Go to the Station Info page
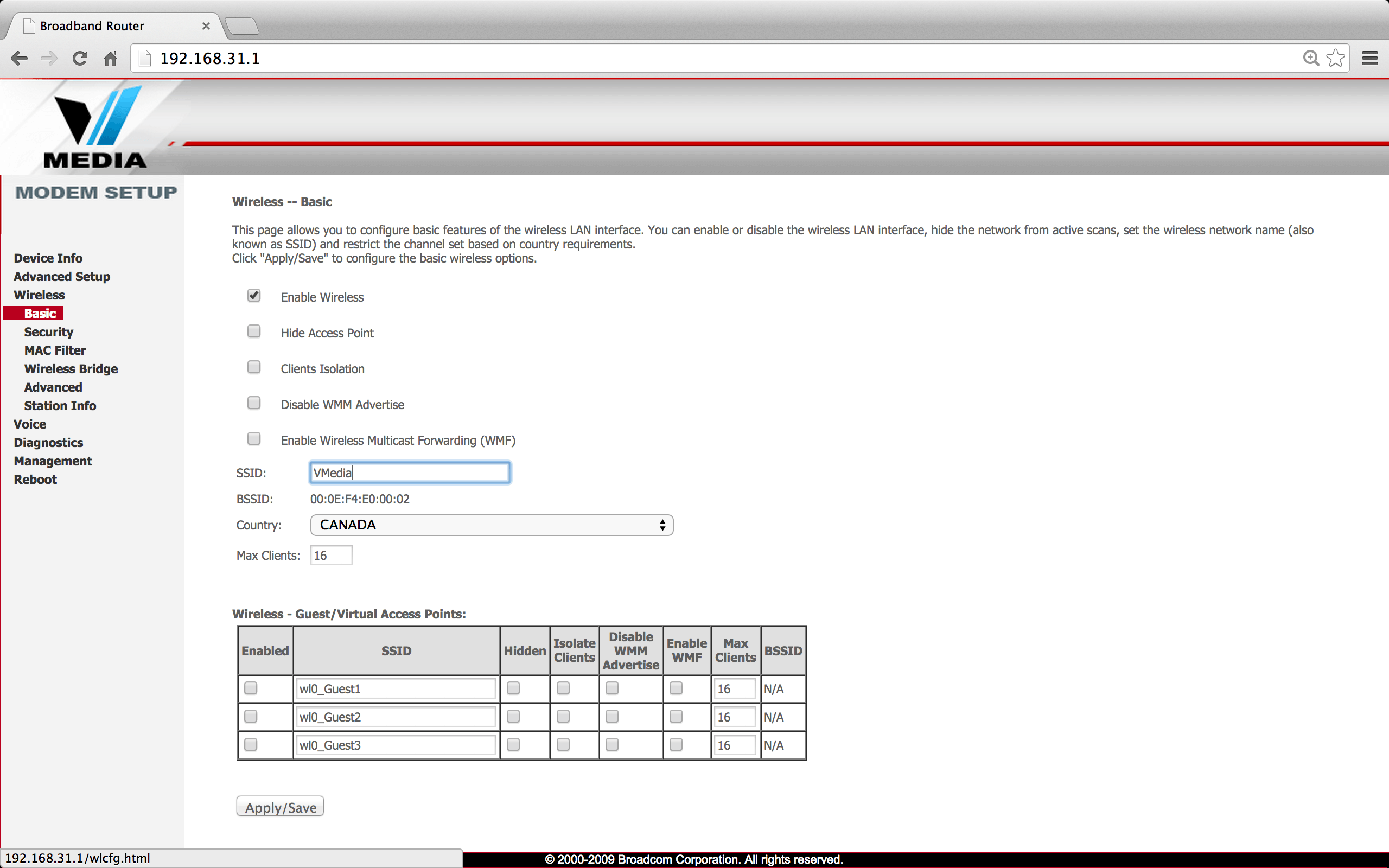 60,406
